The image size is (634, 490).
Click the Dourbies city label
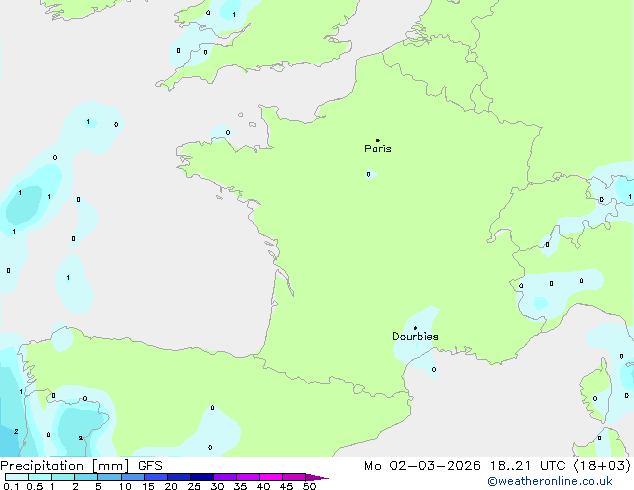(415, 336)
